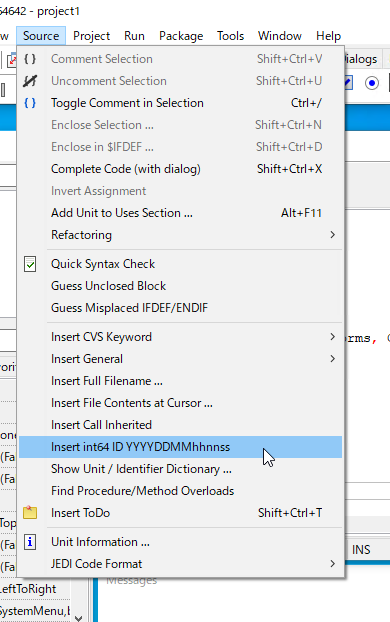
Task: Open the Project menu
Action: (91, 36)
